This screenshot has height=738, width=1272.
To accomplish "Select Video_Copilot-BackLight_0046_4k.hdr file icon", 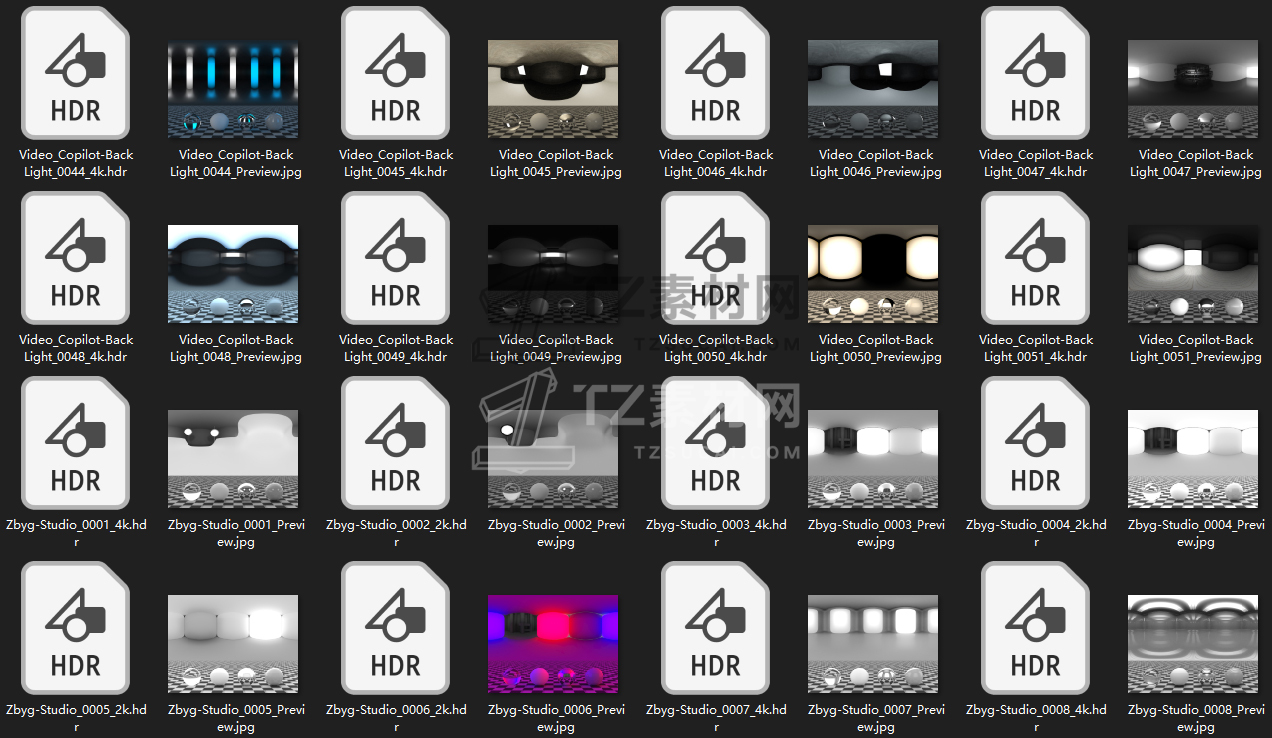I will click(716, 73).
